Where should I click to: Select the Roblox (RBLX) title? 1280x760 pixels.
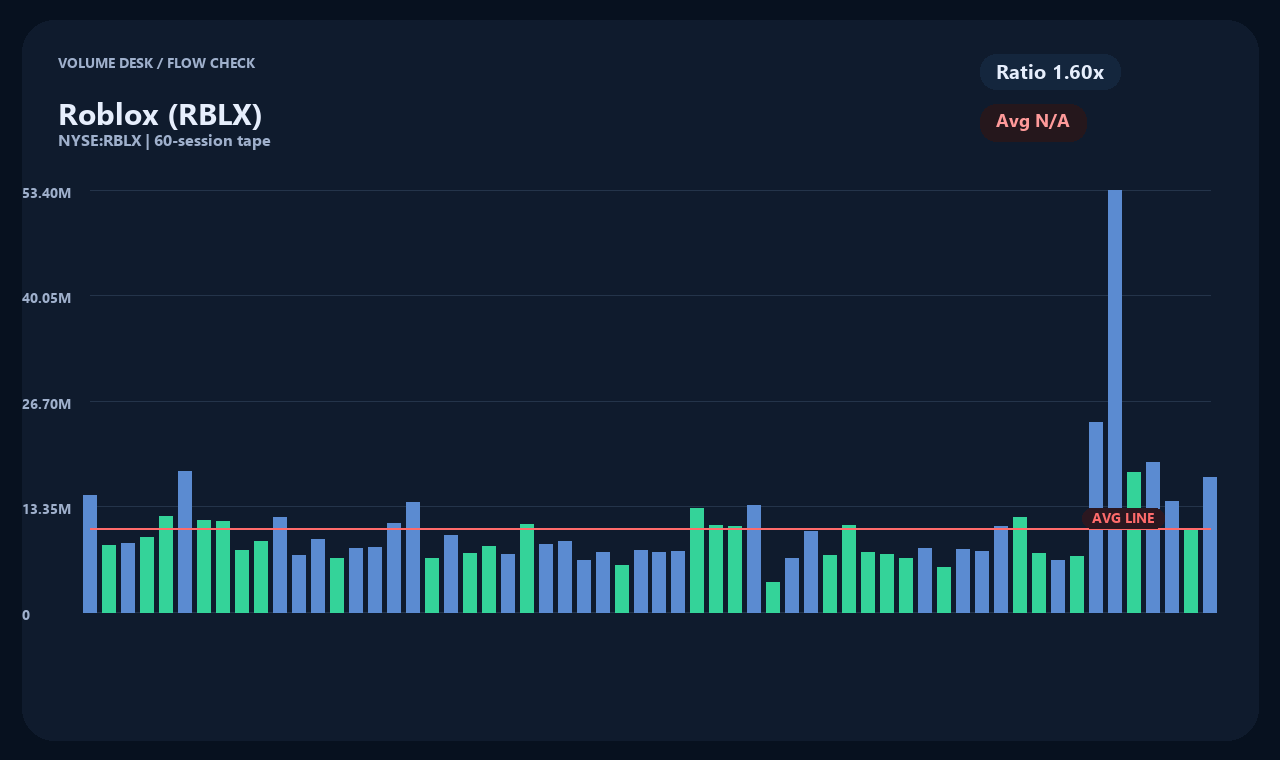(x=160, y=114)
